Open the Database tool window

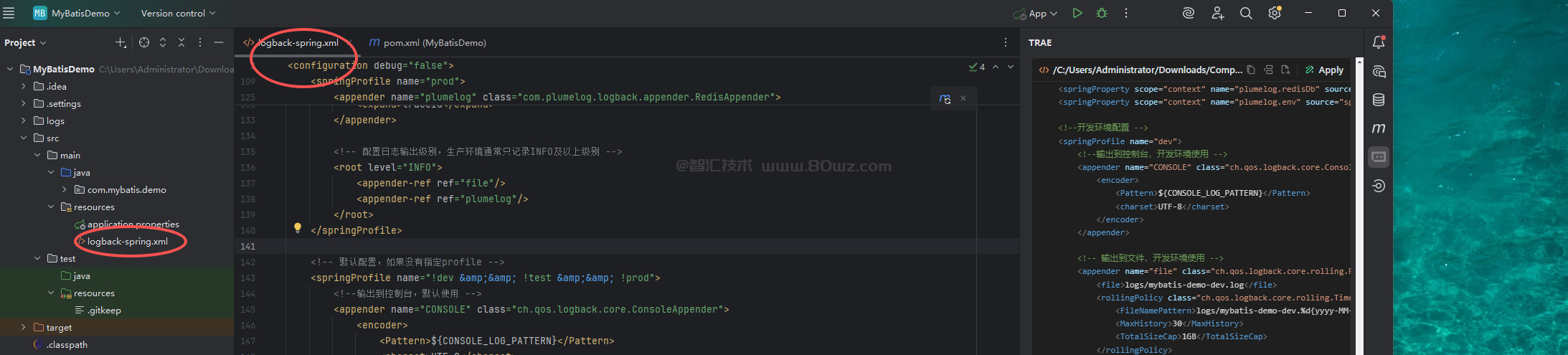(x=1378, y=100)
